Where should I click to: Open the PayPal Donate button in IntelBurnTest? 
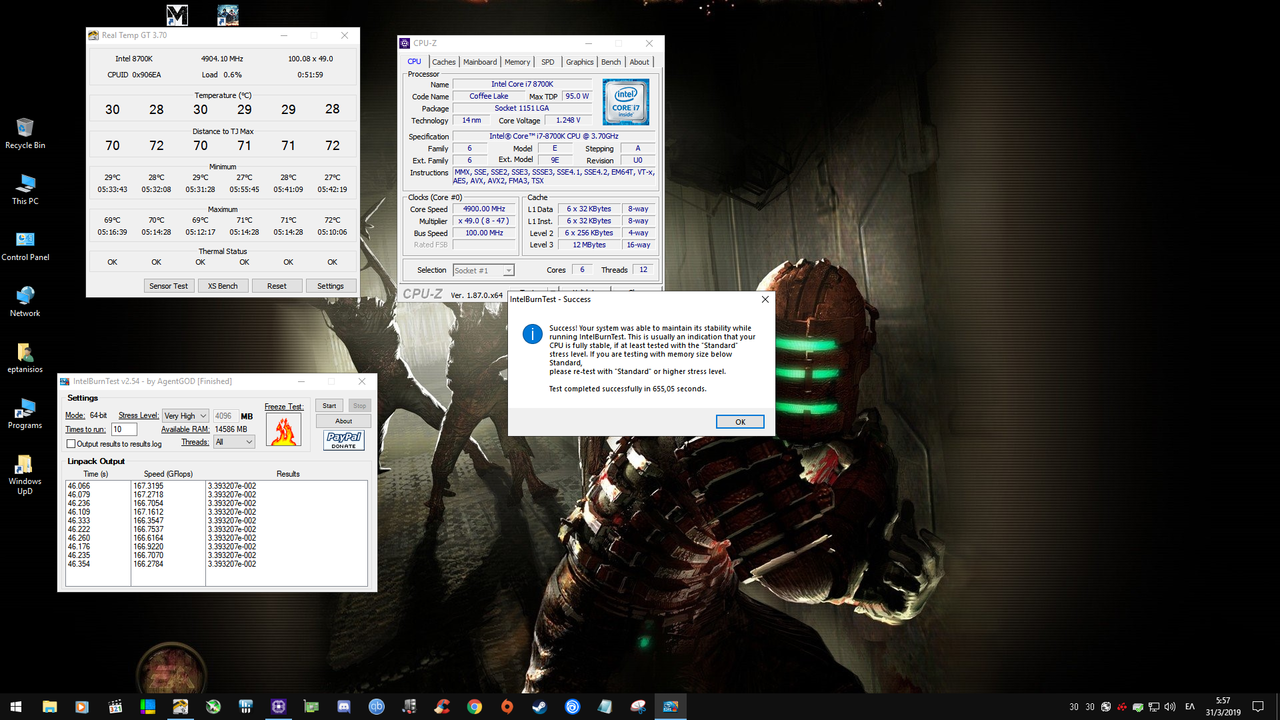tap(343, 440)
